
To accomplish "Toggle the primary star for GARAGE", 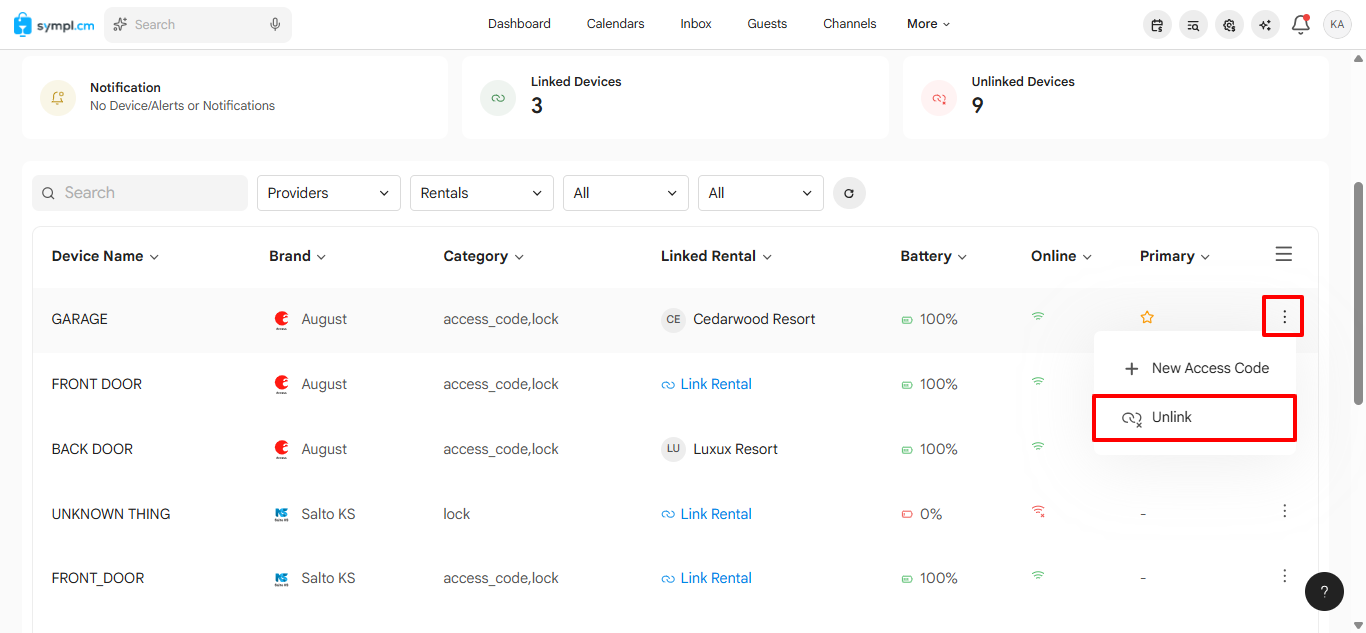I will coord(1147,317).
